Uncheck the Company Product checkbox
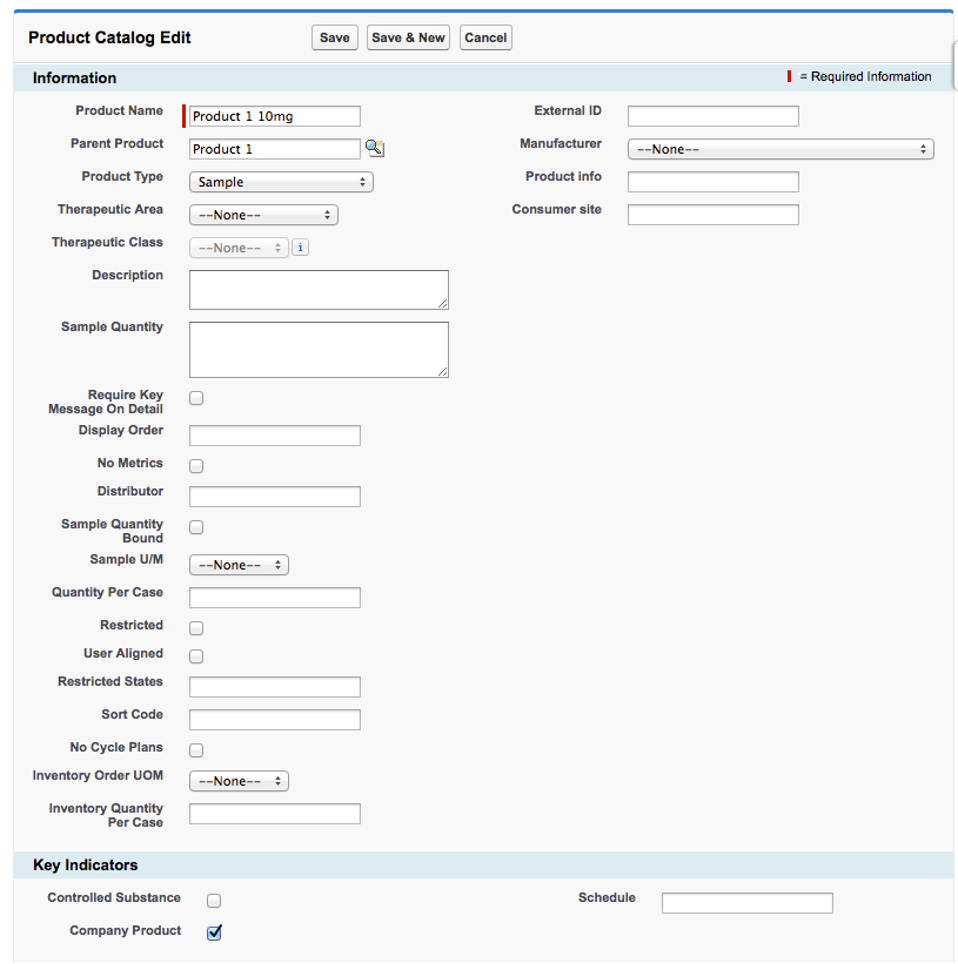Image resolution: width=958 pixels, height=964 pixels. point(214,933)
